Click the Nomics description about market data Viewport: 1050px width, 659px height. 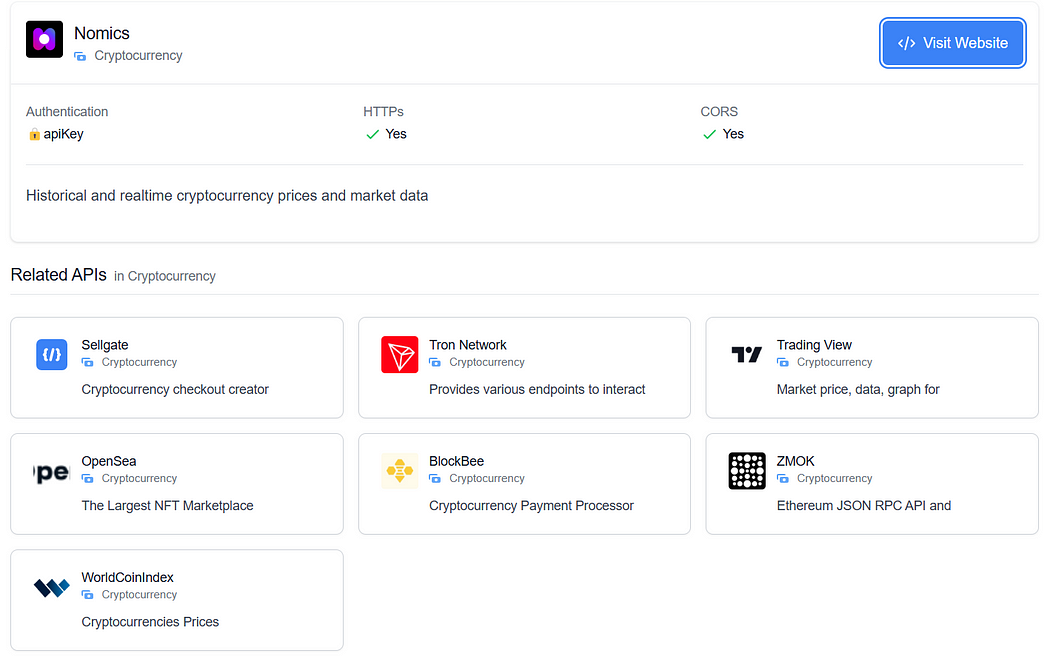227,196
